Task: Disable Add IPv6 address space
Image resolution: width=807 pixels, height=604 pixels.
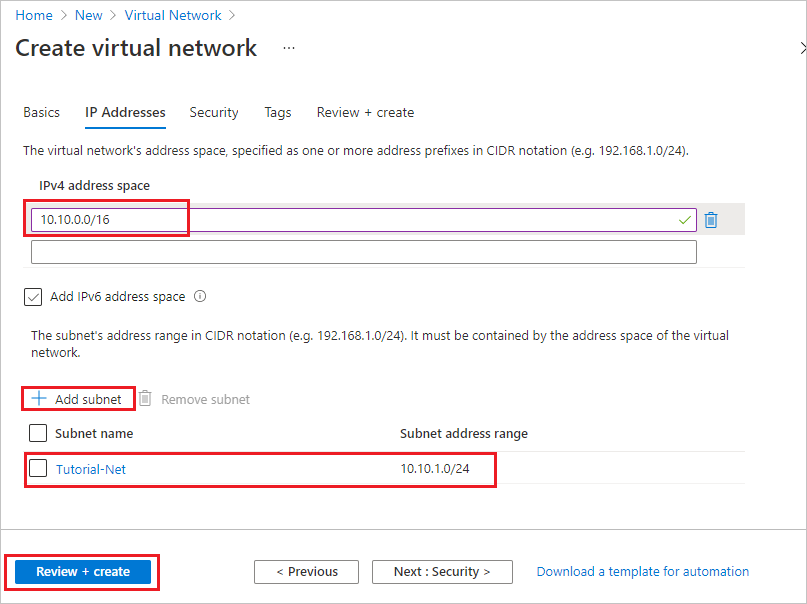Action: [x=33, y=296]
